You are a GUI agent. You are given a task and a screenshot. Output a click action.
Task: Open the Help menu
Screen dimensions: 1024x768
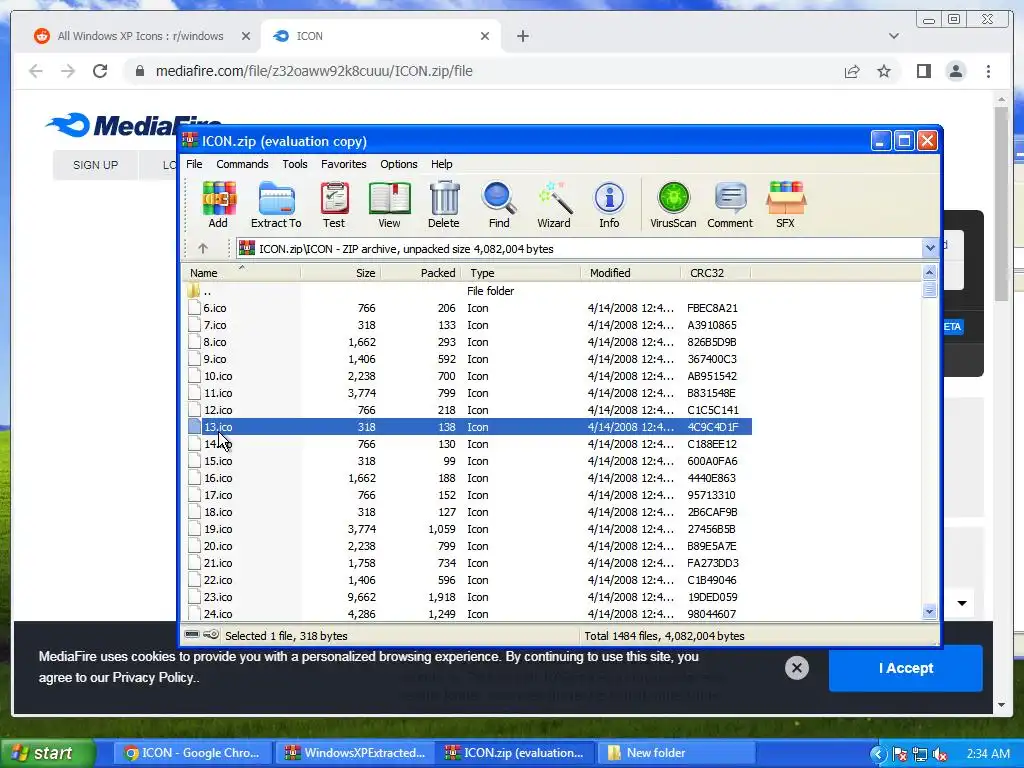click(x=441, y=164)
